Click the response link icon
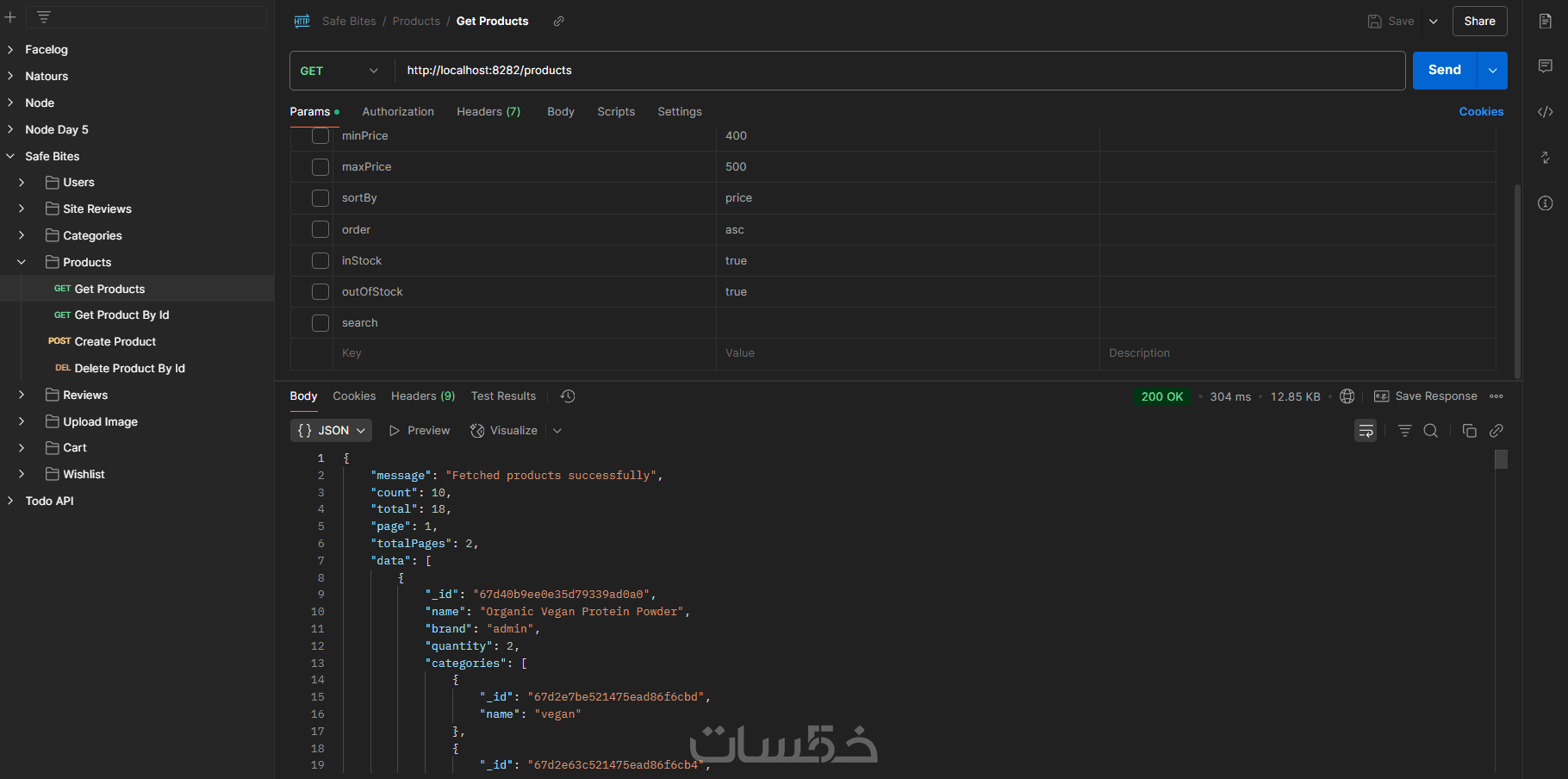This screenshot has height=779, width=1568. pyautogui.click(x=1496, y=431)
